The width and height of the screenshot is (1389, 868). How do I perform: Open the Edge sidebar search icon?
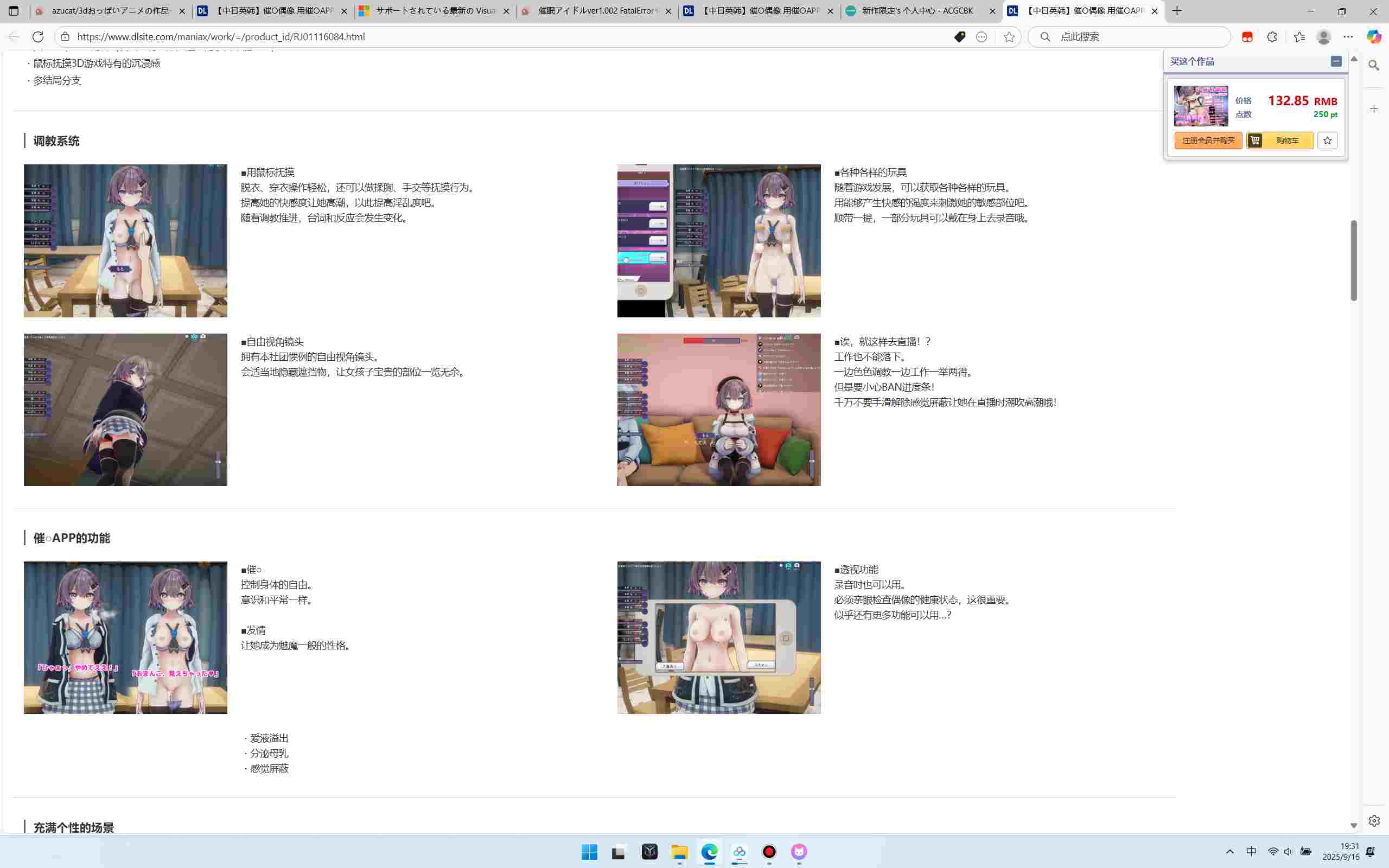point(1374,66)
